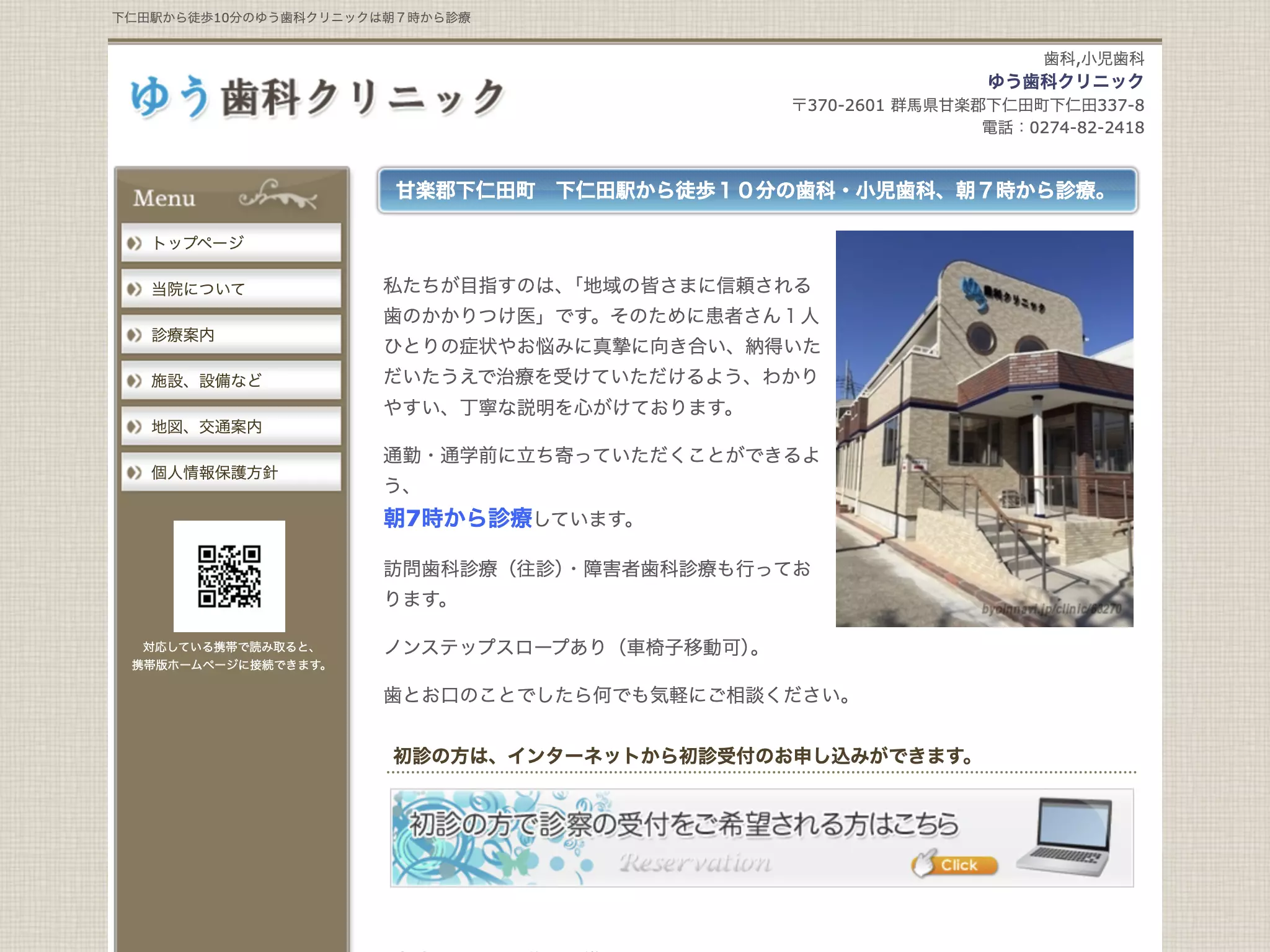Click the 歯とお口のことでしたら sentence
Image resolution: width=1270 pixels, height=952 pixels.
(x=618, y=695)
